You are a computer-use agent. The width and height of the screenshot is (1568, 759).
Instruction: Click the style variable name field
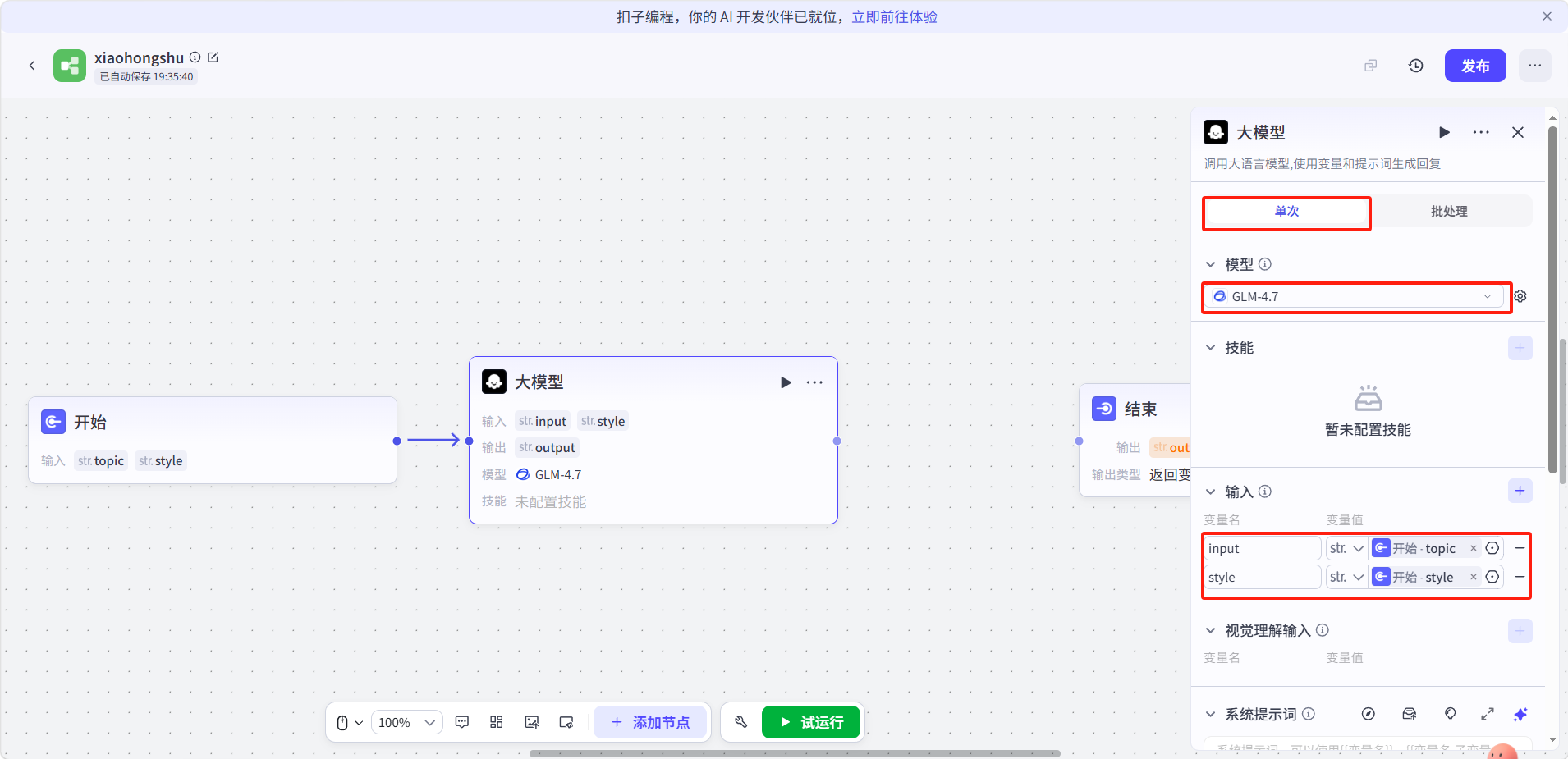coord(1263,577)
